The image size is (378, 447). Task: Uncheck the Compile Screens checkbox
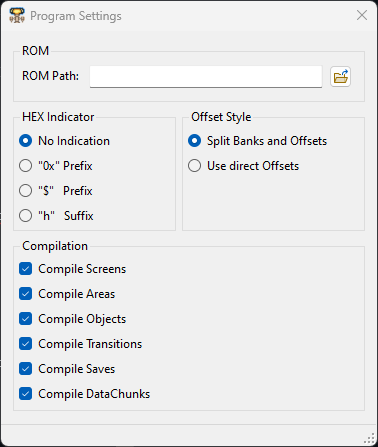(x=26, y=269)
